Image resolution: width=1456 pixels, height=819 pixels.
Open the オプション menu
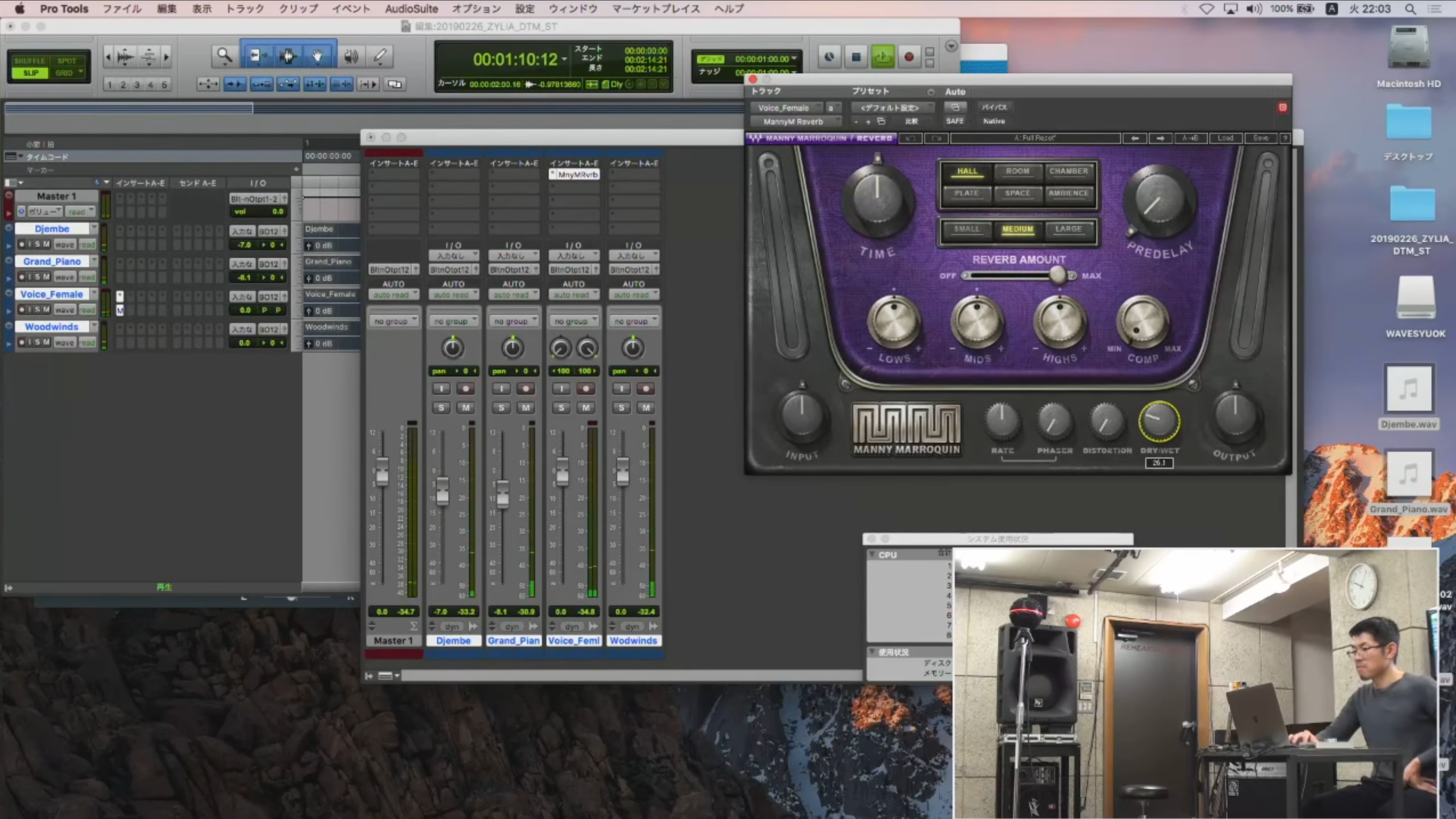[x=476, y=8]
